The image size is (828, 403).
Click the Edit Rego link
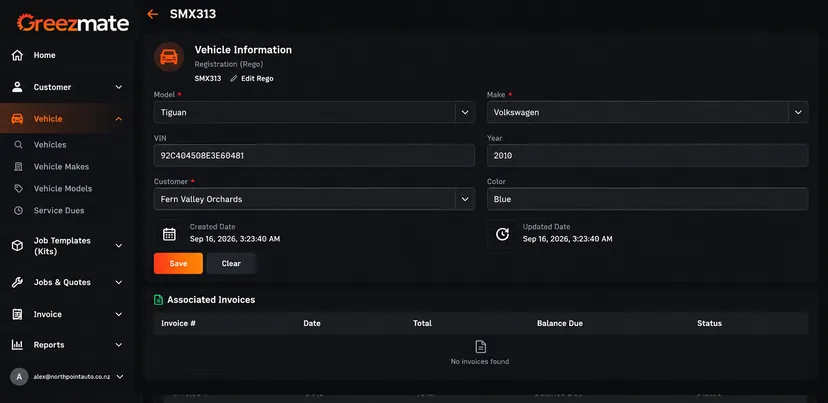point(257,78)
